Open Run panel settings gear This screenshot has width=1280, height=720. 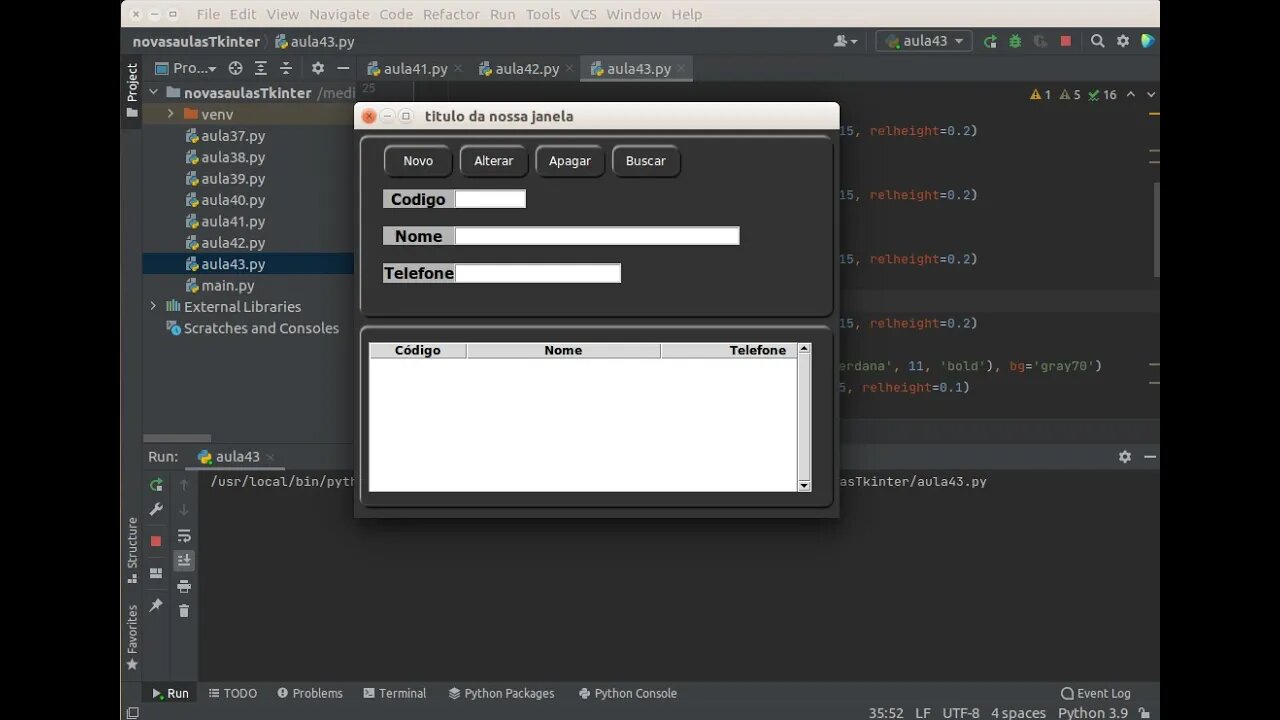pyautogui.click(x=1125, y=456)
